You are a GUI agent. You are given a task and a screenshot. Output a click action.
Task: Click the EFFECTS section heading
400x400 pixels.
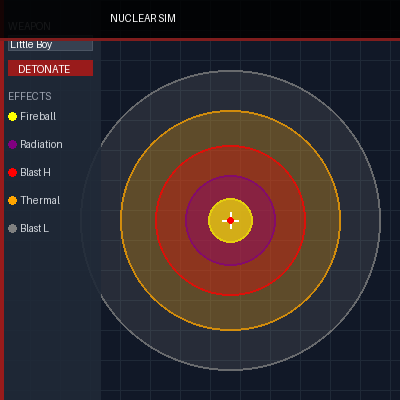30,96
